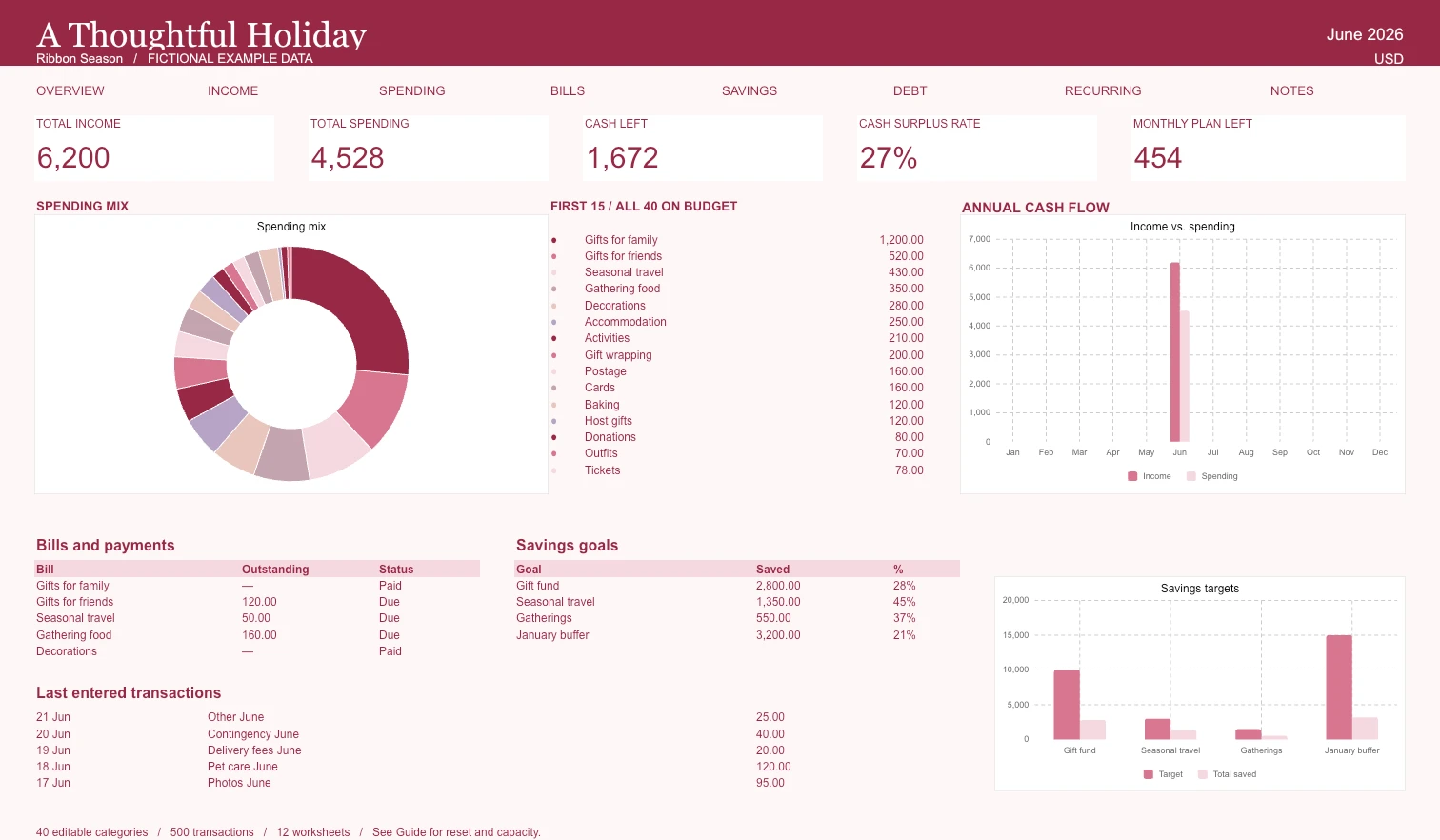Click the January buffer target bar

coord(1339,688)
